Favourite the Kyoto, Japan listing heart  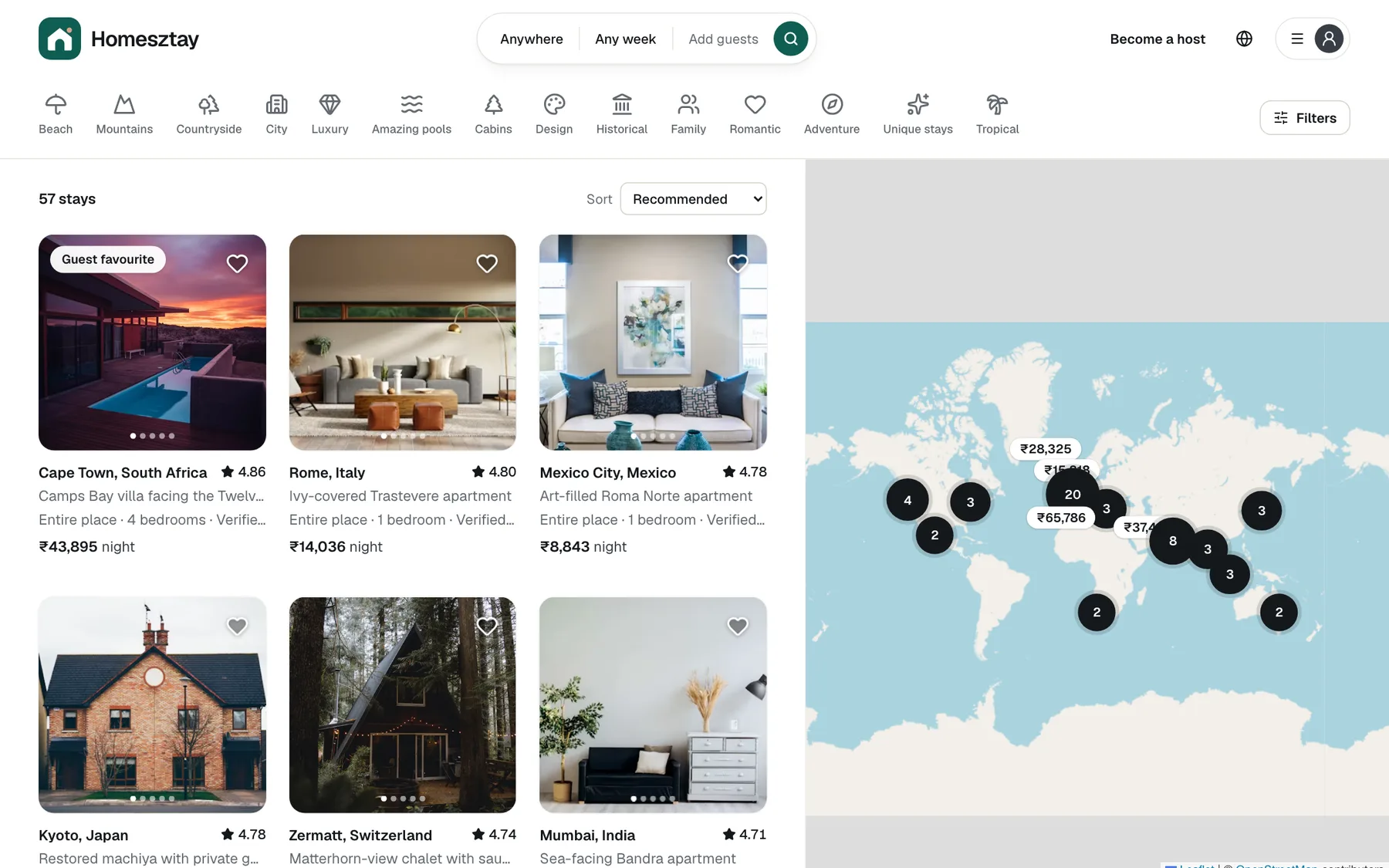[x=237, y=626]
